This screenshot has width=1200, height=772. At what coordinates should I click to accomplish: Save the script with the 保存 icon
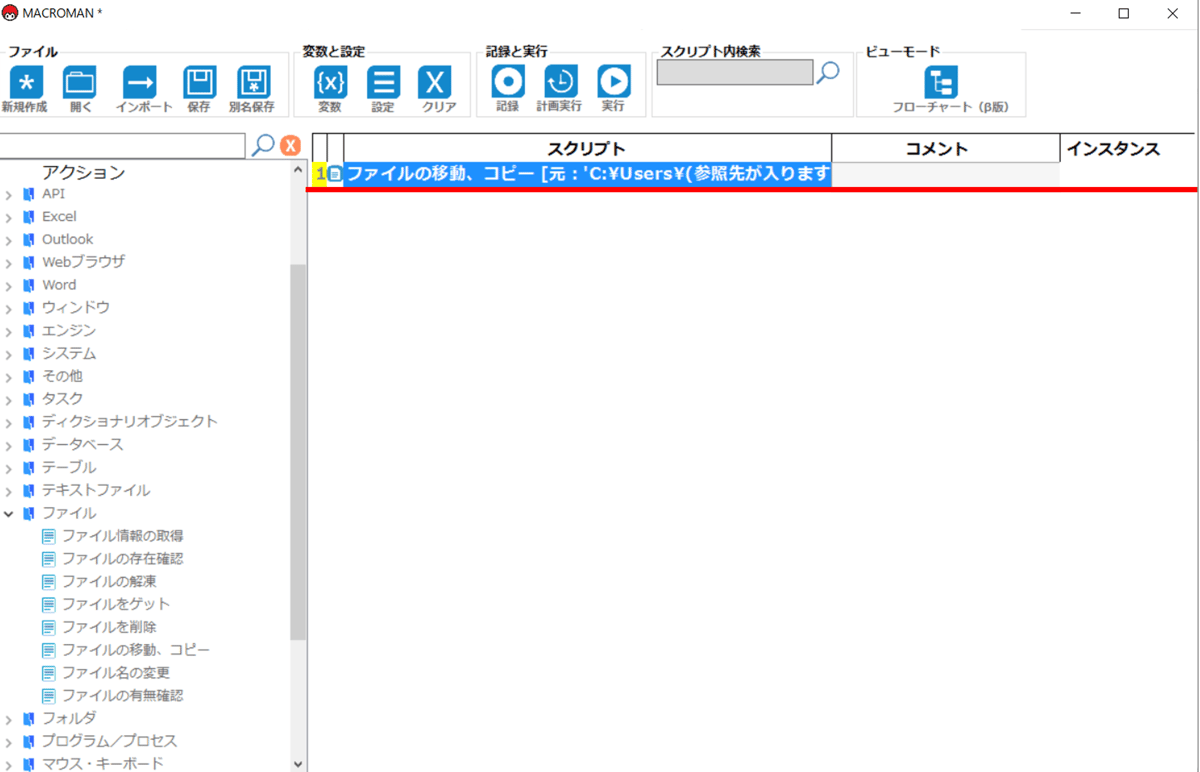point(199,82)
